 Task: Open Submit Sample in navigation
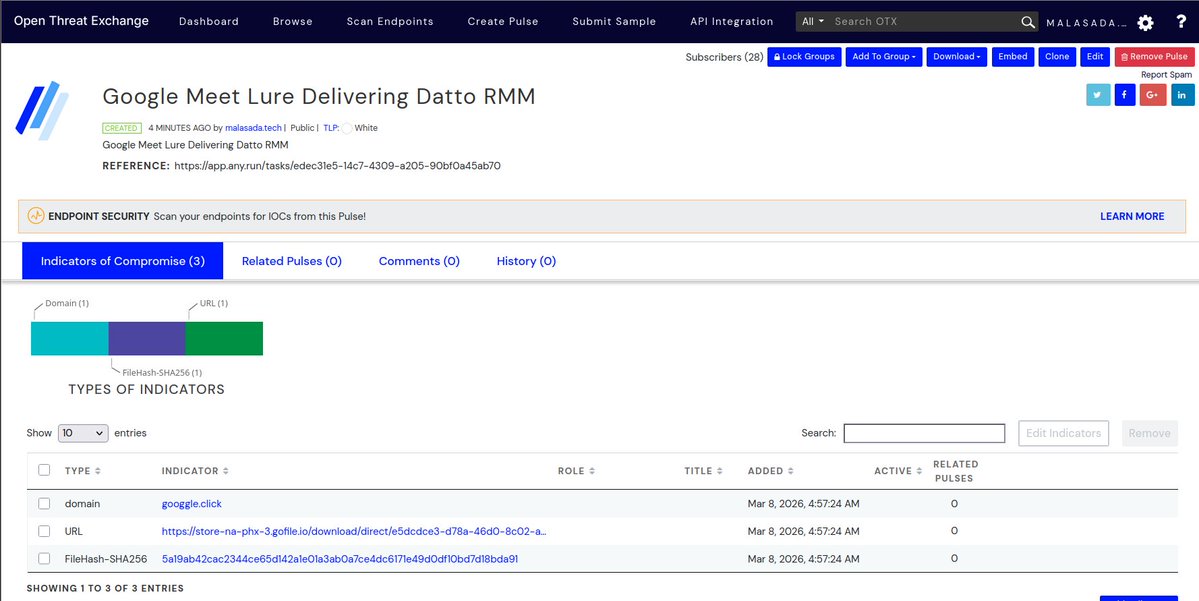[614, 21]
